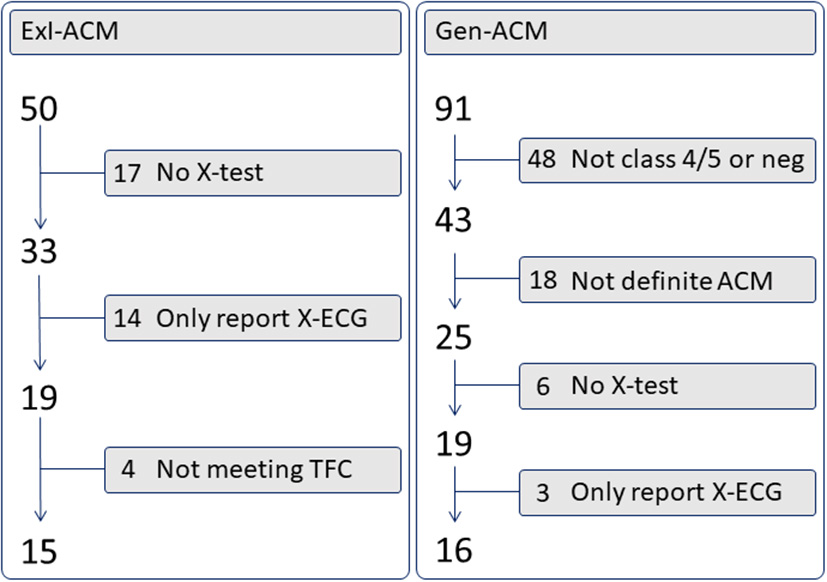Click the '4 Not meeting TFC' box
The image size is (827, 582).
tap(252, 469)
